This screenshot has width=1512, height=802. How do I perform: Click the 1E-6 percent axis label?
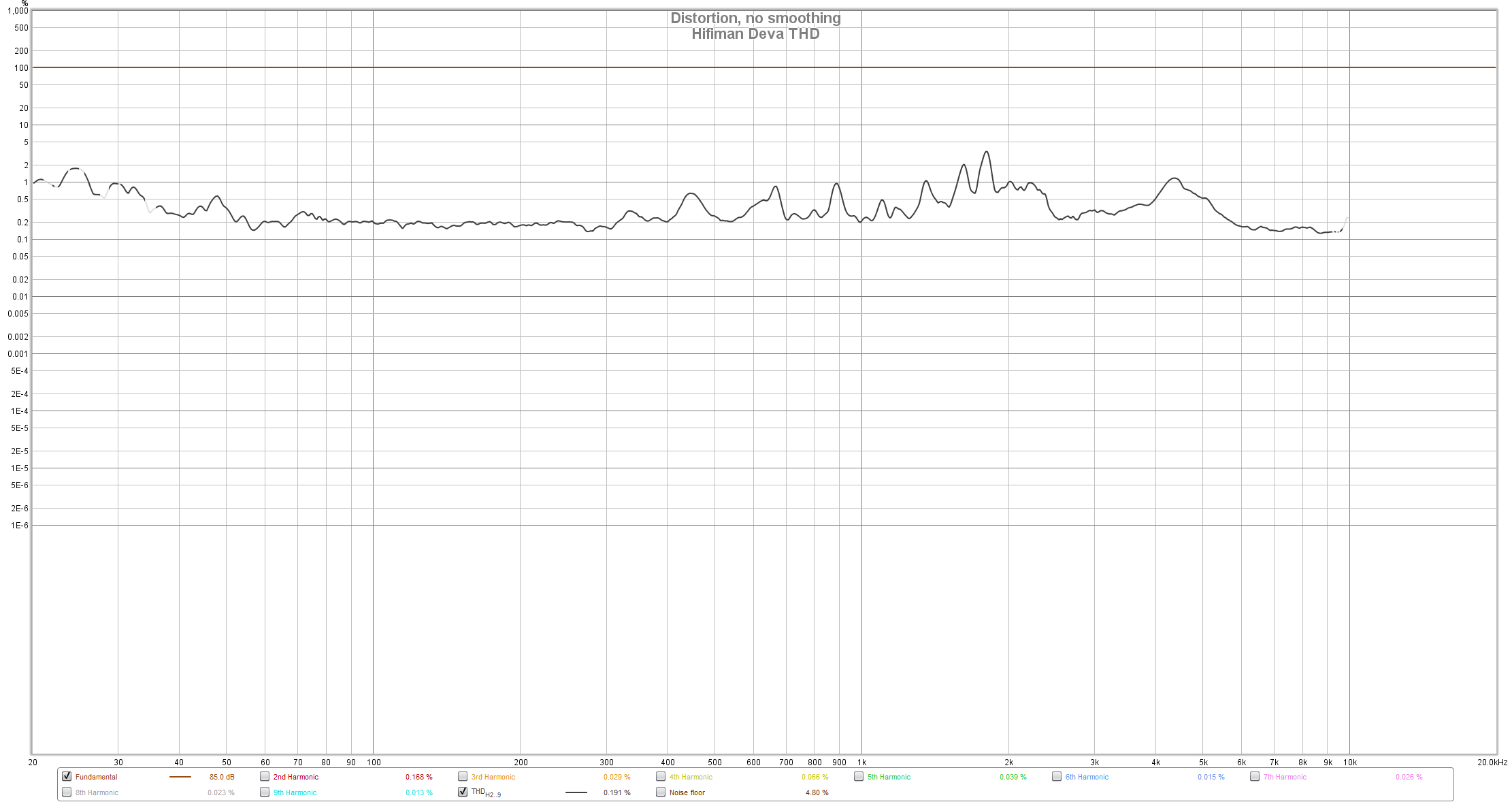pyautogui.click(x=20, y=526)
